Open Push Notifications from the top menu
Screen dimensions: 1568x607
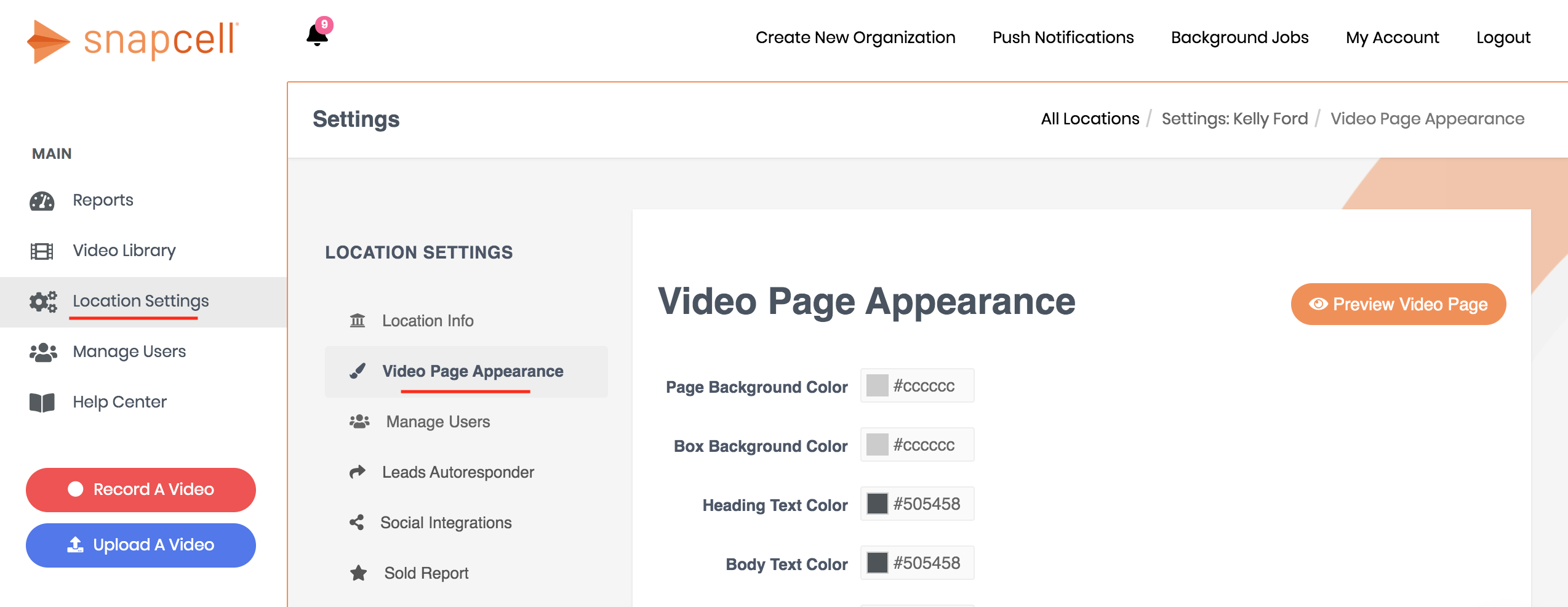[x=1063, y=37]
